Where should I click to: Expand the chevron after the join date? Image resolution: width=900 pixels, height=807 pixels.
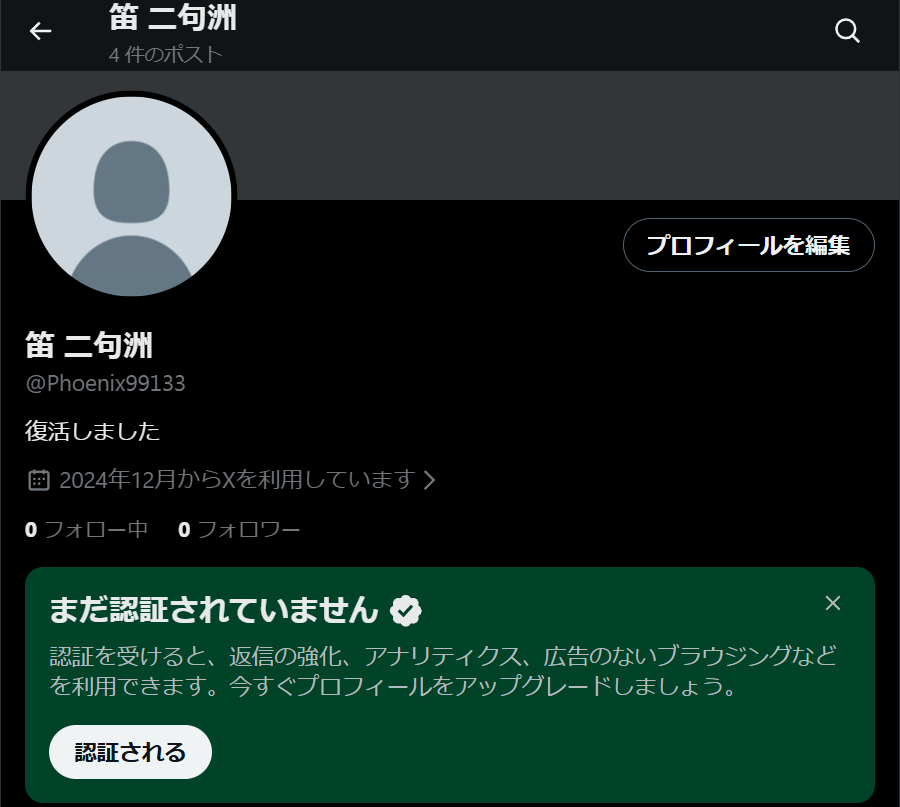click(x=430, y=480)
